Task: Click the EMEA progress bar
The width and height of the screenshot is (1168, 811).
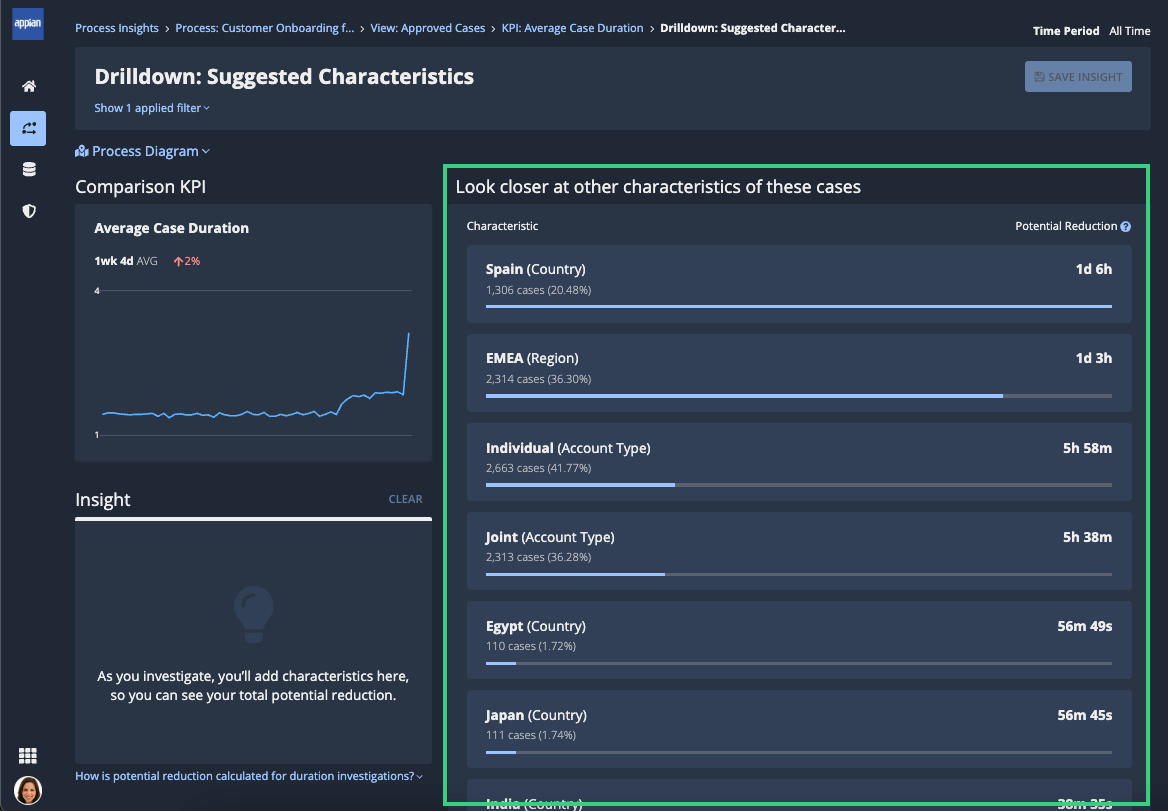Action: pos(799,395)
